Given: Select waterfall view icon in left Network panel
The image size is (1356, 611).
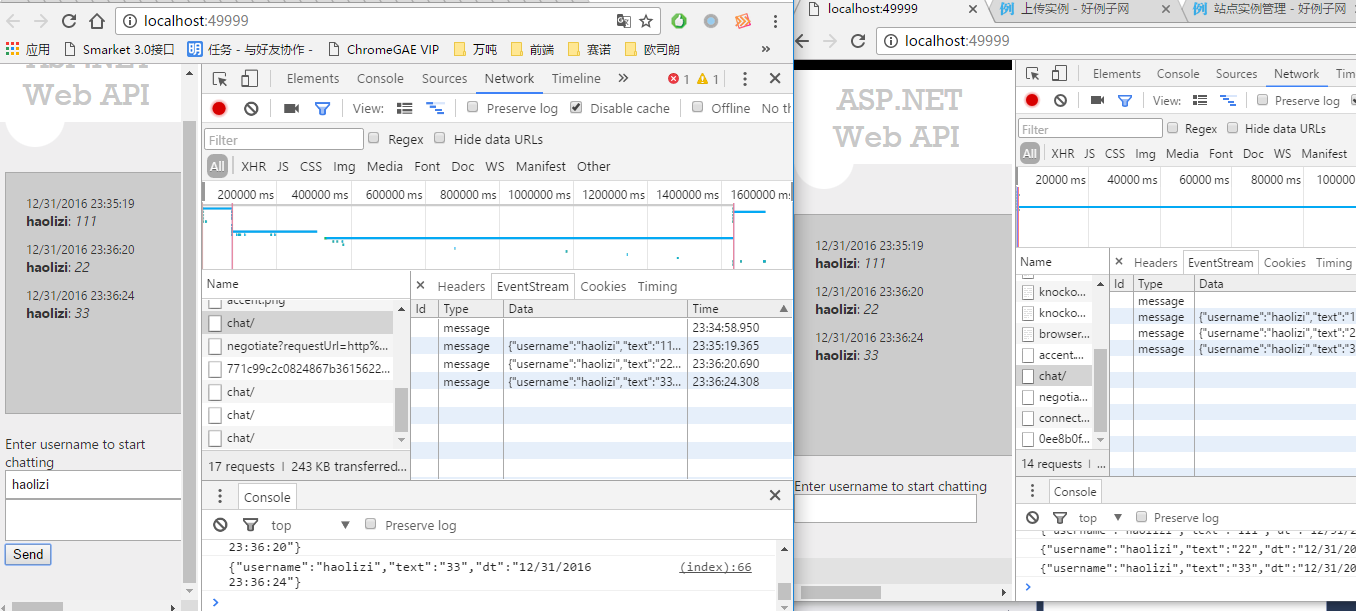Looking at the screenshot, I should (435, 108).
